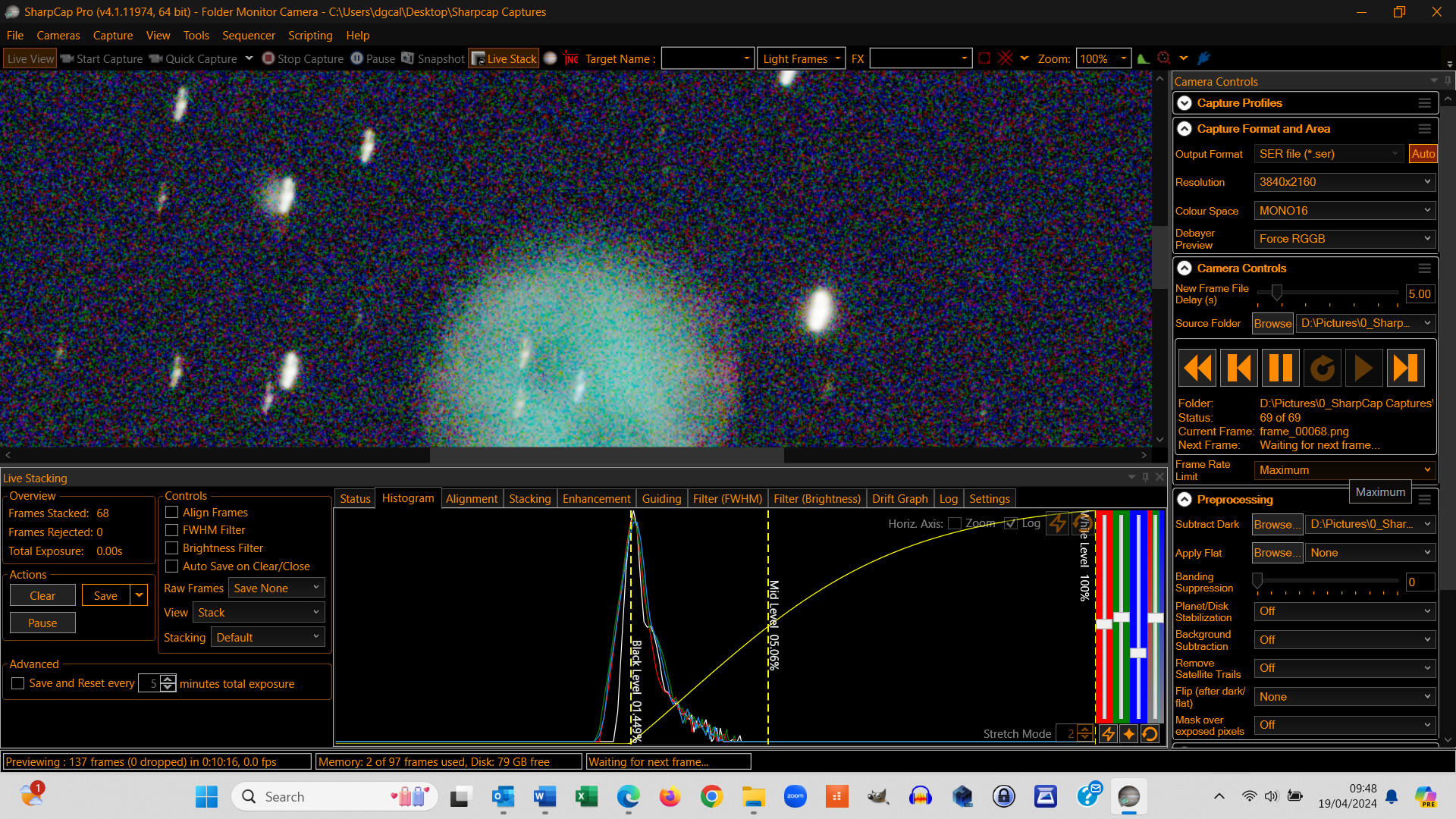Open the Stacking Default dropdown
The width and height of the screenshot is (1456, 819).
(x=268, y=638)
